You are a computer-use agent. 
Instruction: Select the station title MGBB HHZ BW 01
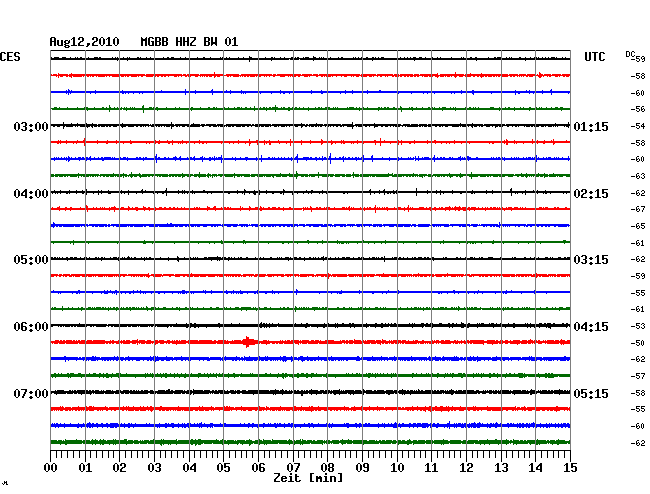pyautogui.click(x=189, y=42)
